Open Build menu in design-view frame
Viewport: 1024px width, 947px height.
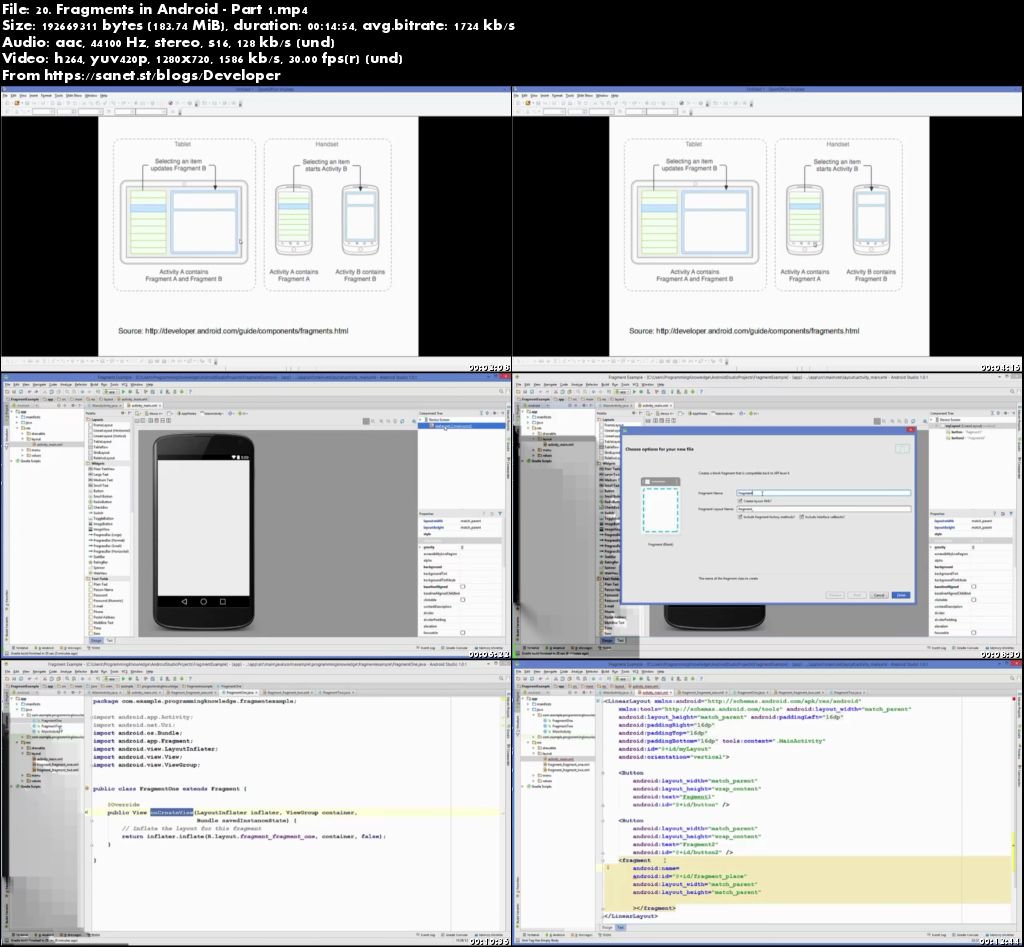point(94,385)
